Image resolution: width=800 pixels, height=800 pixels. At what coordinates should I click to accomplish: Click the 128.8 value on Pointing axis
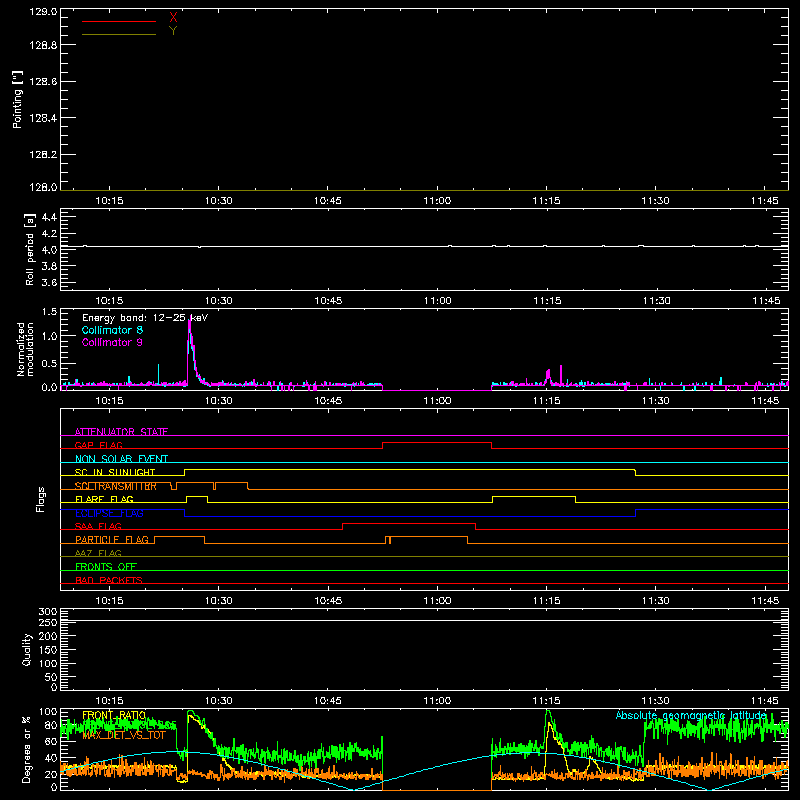click(x=43, y=45)
